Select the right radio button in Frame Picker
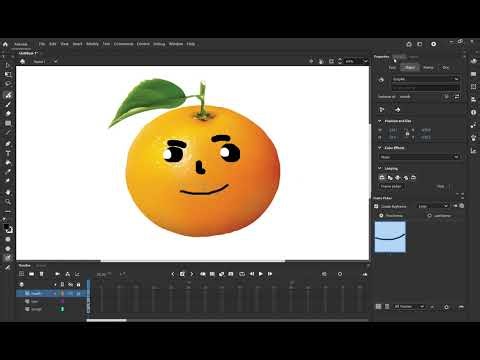 pyautogui.click(x=429, y=216)
